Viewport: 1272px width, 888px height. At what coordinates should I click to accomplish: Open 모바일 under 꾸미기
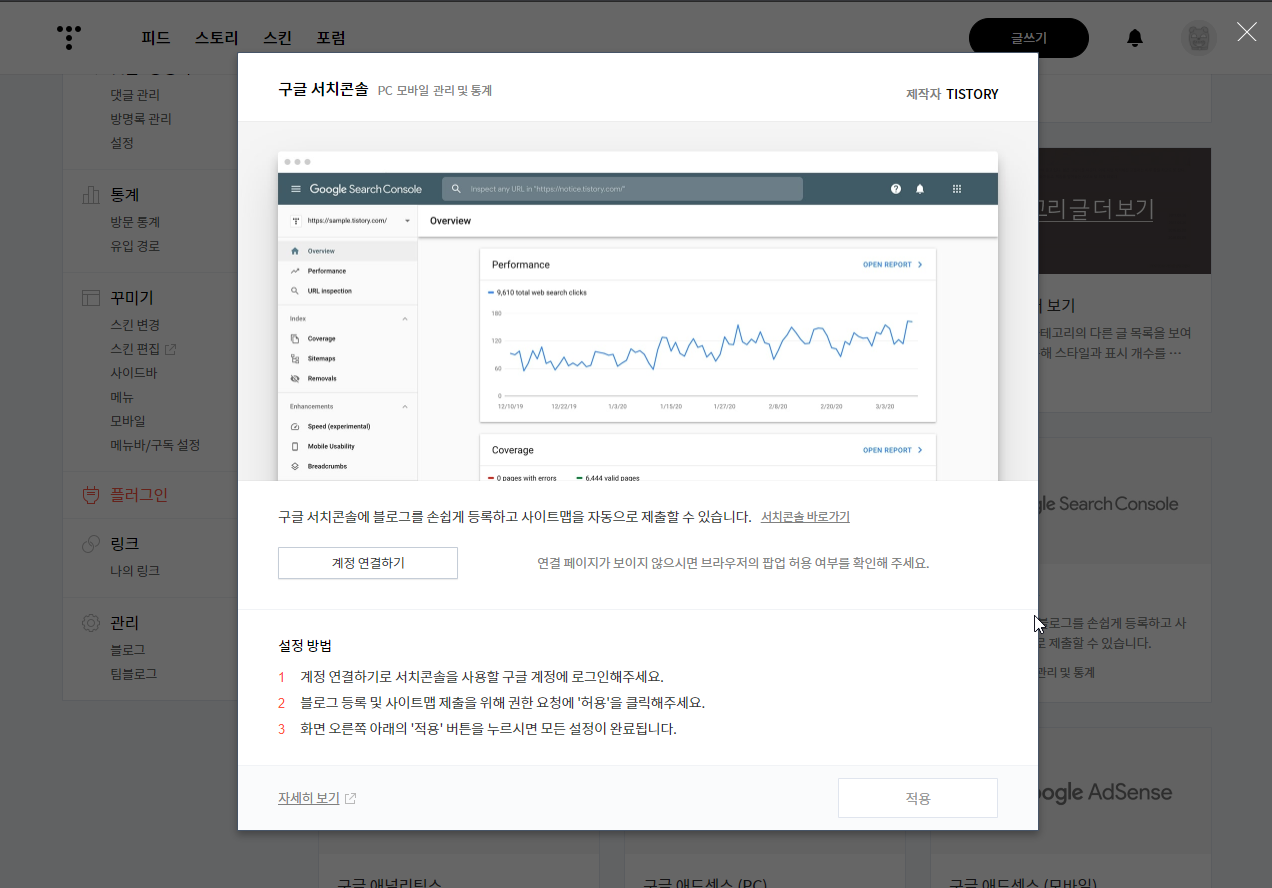(x=128, y=421)
